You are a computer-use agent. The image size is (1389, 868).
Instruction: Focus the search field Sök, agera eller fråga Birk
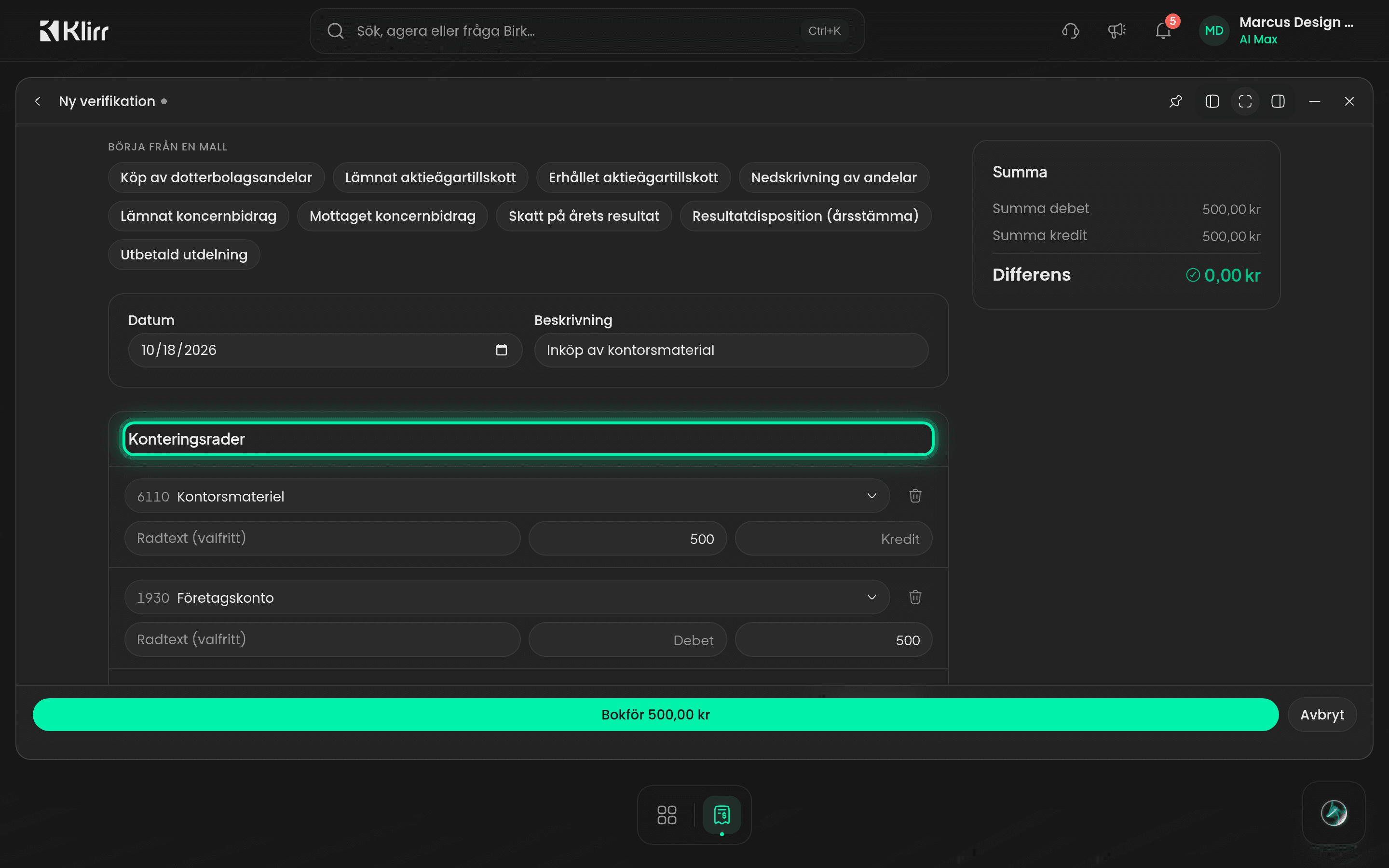586,31
